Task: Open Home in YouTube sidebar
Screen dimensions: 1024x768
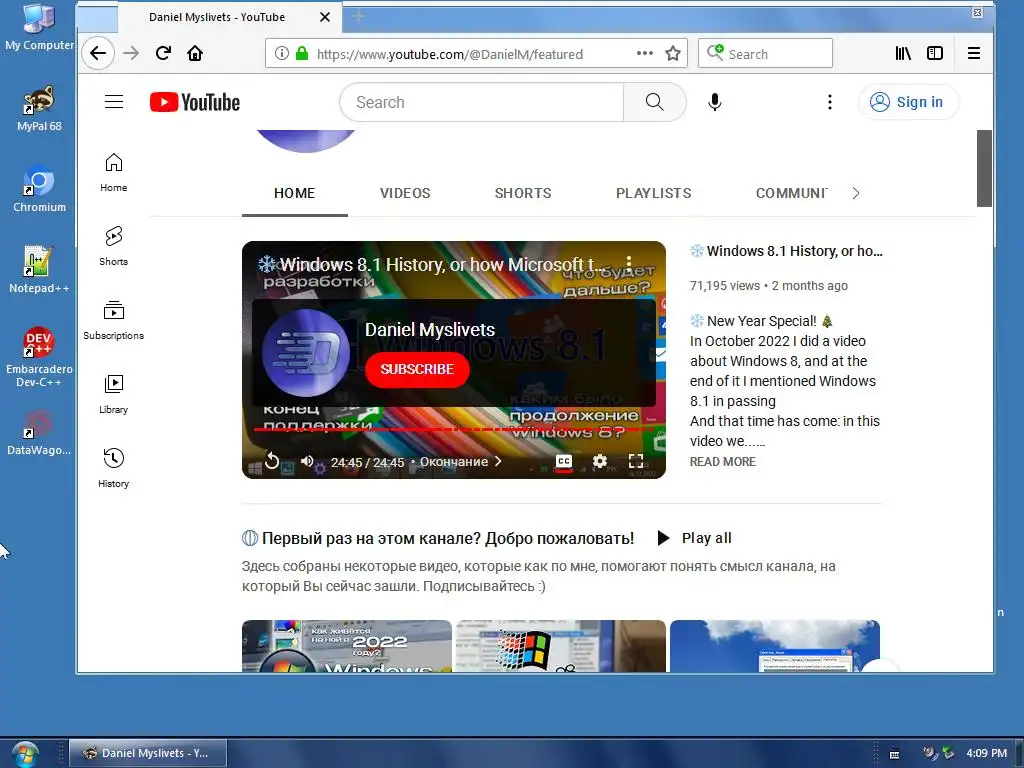Action: [x=114, y=172]
